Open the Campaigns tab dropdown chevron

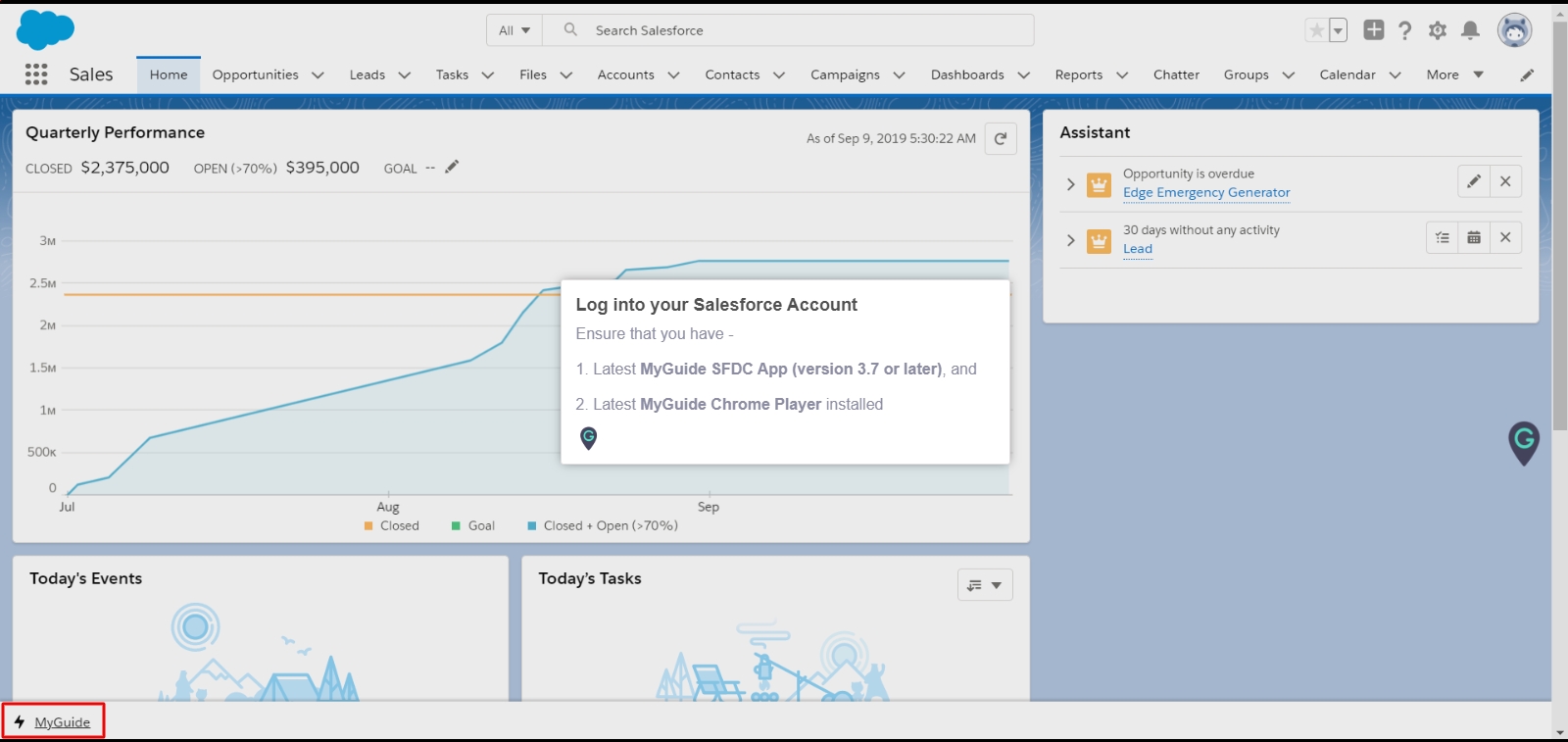(x=899, y=74)
